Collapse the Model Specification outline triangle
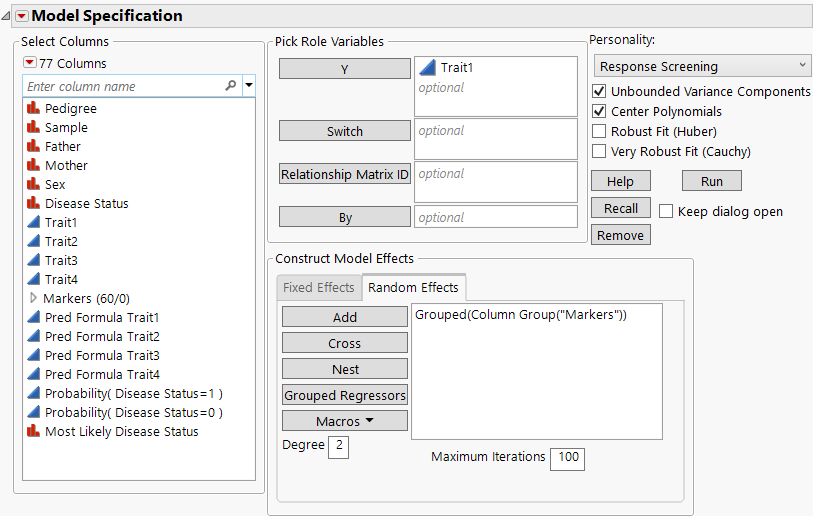813x516 pixels. 6,16
